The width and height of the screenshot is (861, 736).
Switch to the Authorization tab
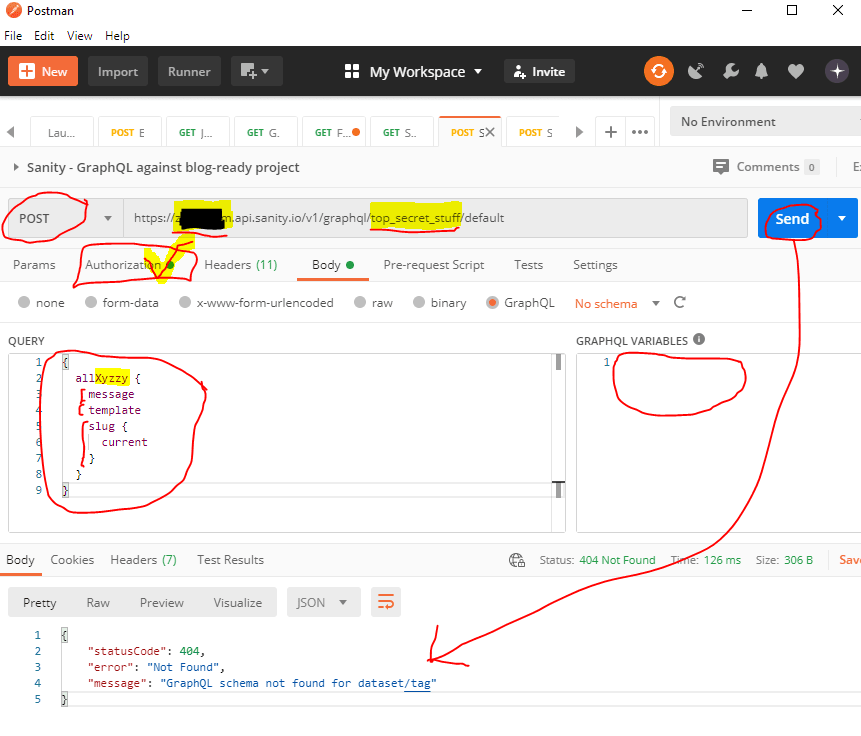pos(130,265)
